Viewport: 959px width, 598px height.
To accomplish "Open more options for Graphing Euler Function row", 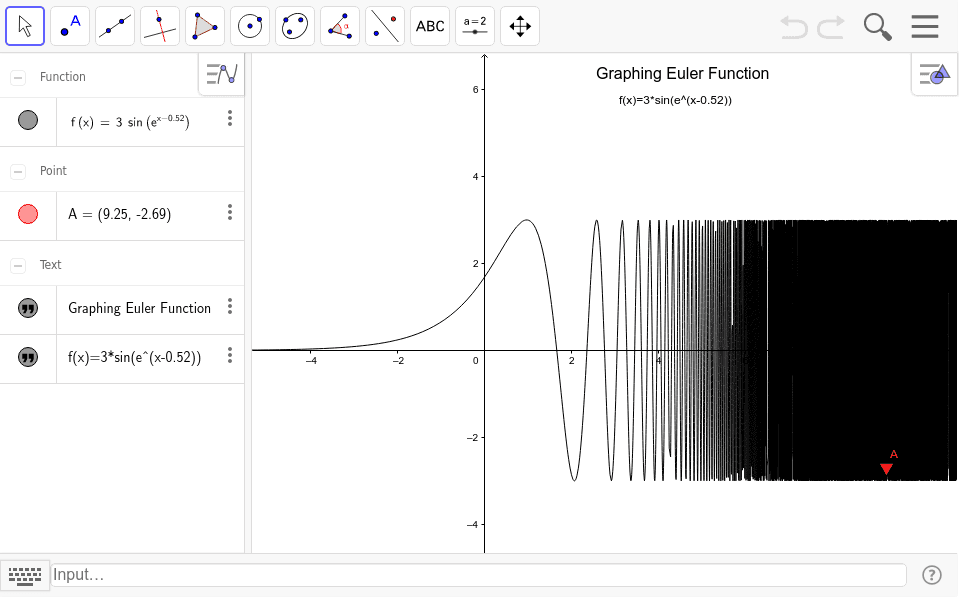I will pyautogui.click(x=230, y=306).
